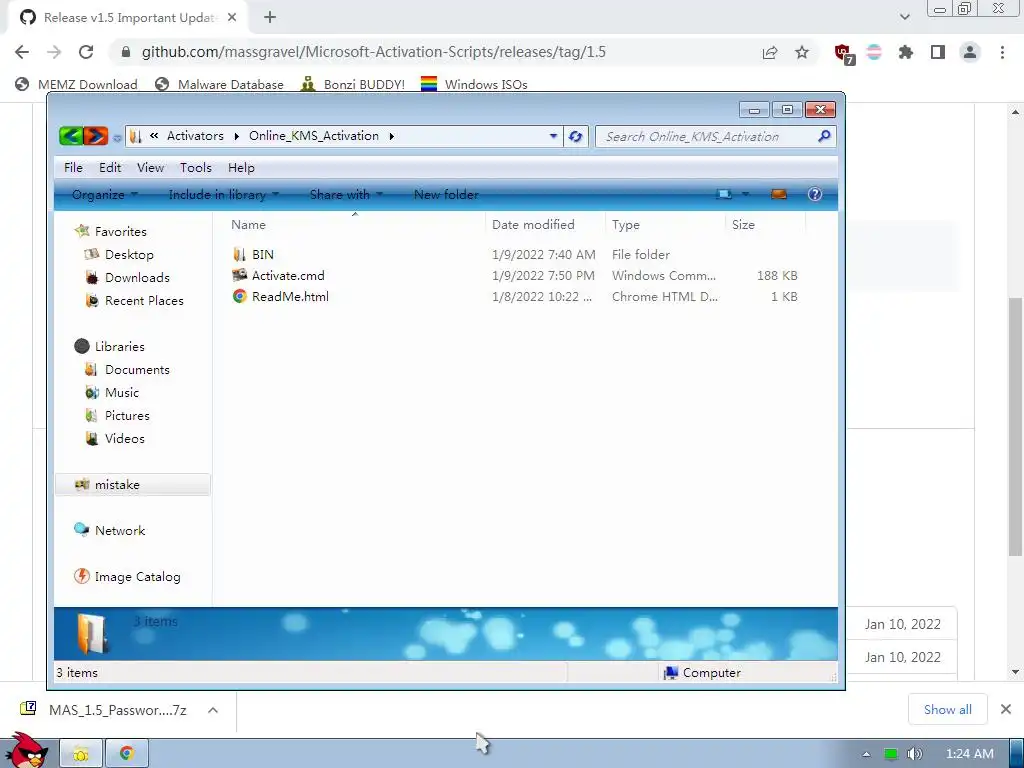Expand the arrow after the Activators breadcrumb
This screenshot has width=1024, height=768.
tap(236, 136)
